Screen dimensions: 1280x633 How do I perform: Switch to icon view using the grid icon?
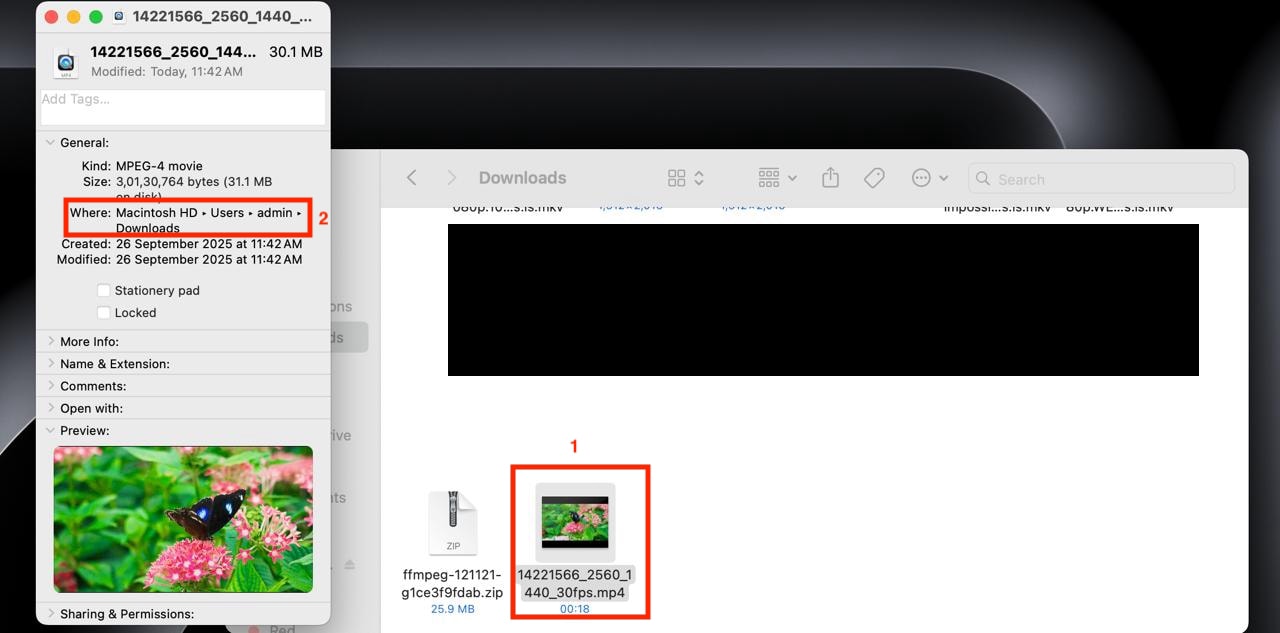click(x=676, y=177)
